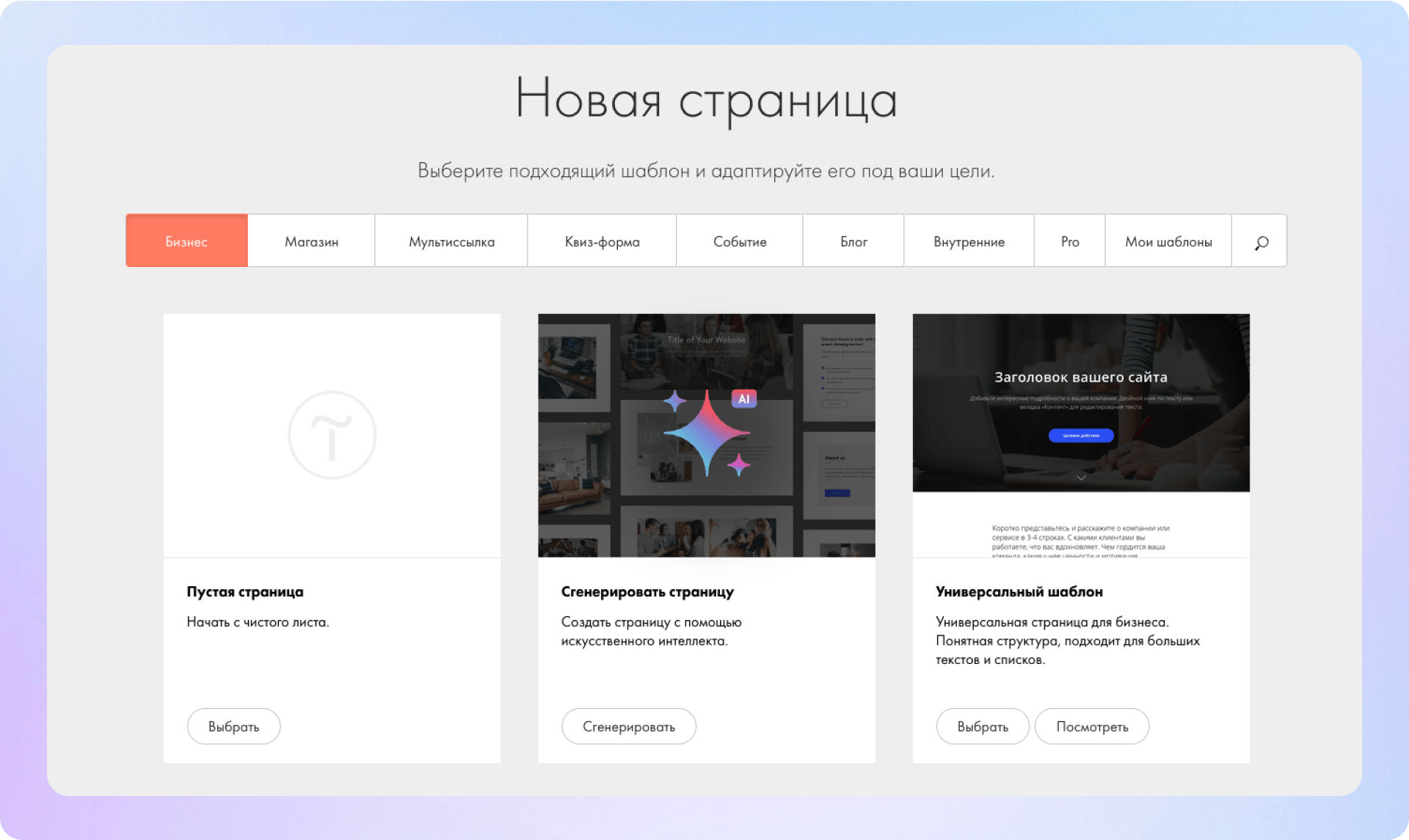Click the down chevron in universal template preview
The height and width of the screenshot is (840, 1409).
[1081, 478]
